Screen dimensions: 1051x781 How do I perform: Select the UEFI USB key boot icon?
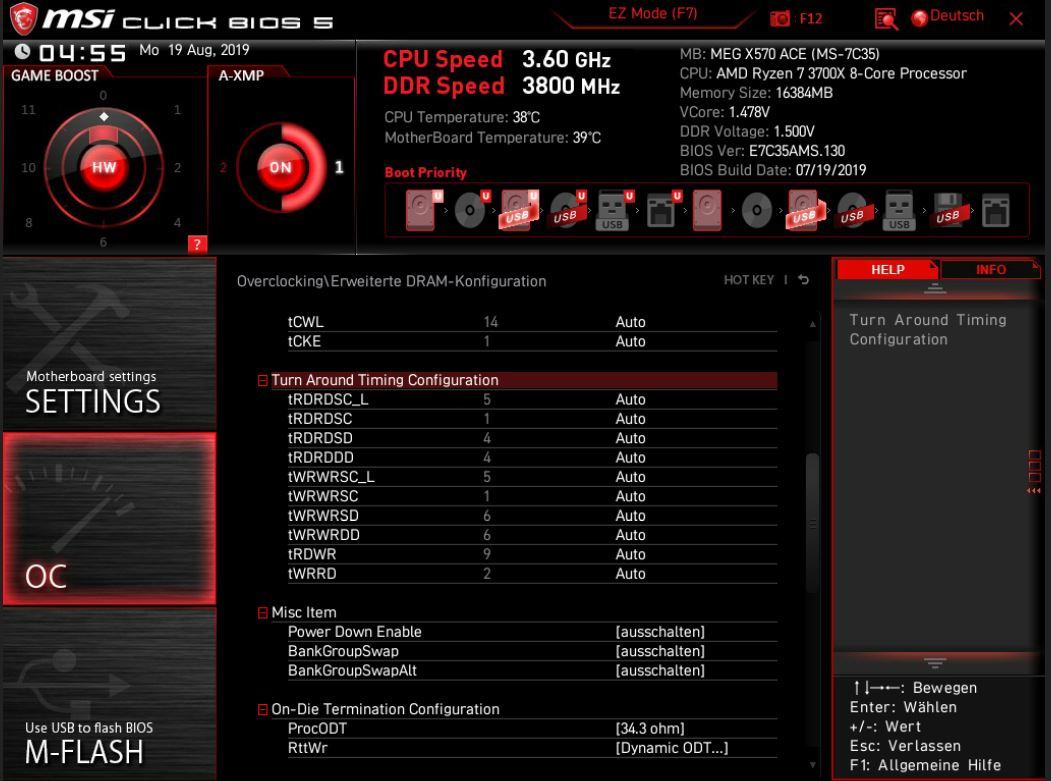click(x=614, y=211)
